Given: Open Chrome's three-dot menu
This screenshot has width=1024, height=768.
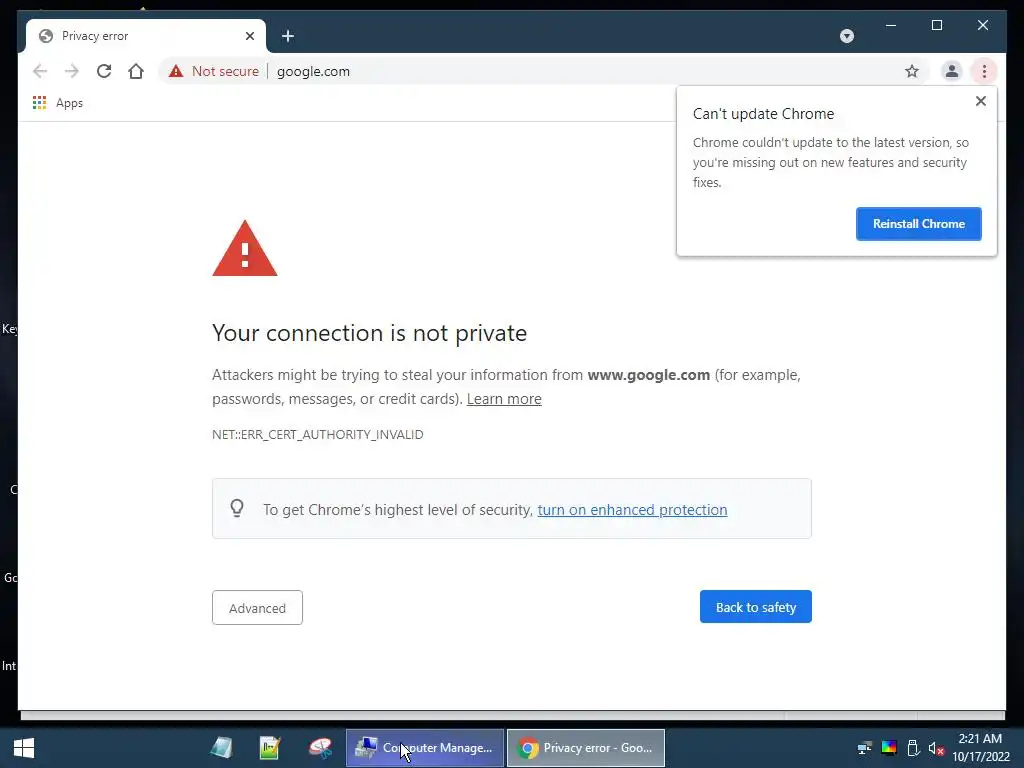Looking at the screenshot, I should coord(984,71).
